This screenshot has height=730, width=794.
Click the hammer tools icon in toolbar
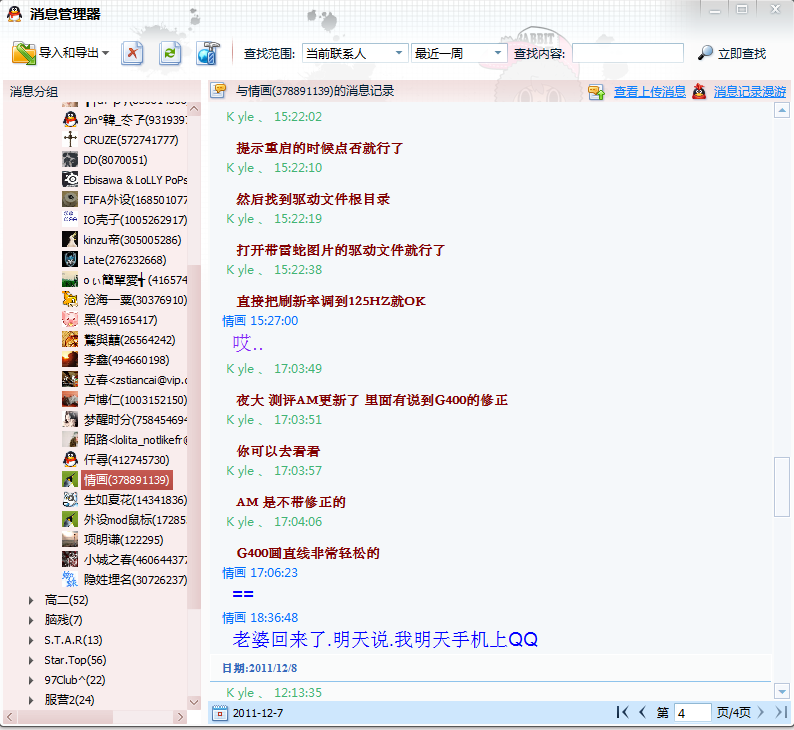coord(208,53)
